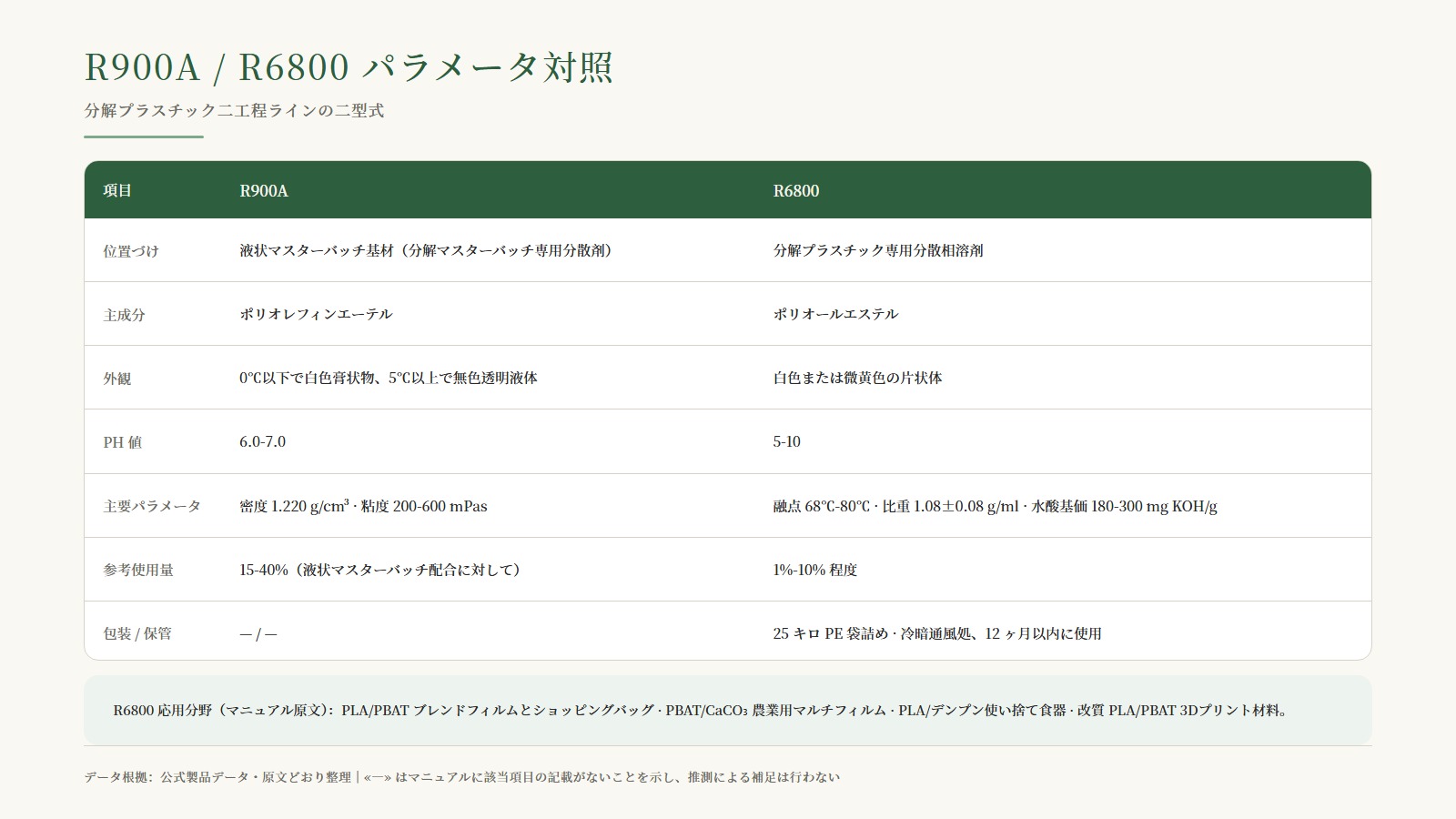Click the 'R6800' column header

pos(796,190)
